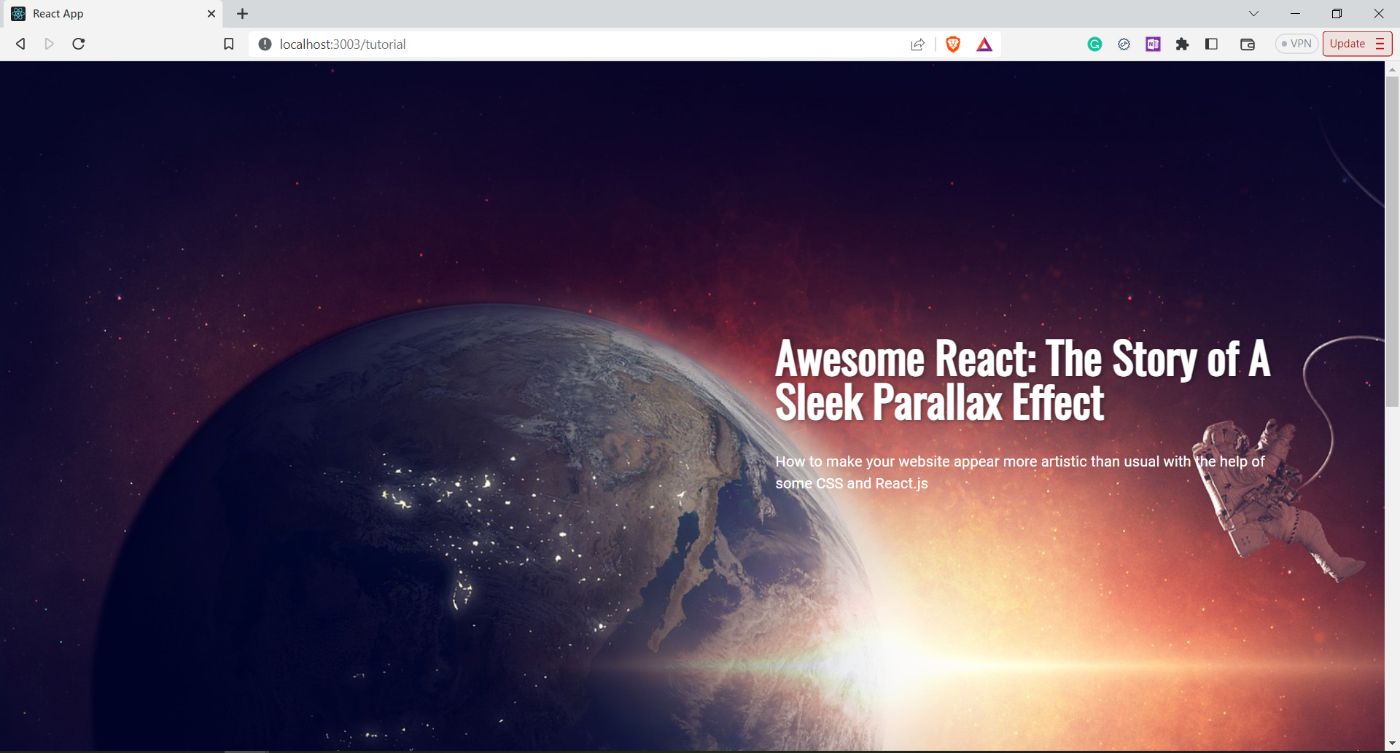Viewport: 1400px width, 753px height.
Task: Click the vertical page scrollbar thumb
Action: [x=1391, y=240]
